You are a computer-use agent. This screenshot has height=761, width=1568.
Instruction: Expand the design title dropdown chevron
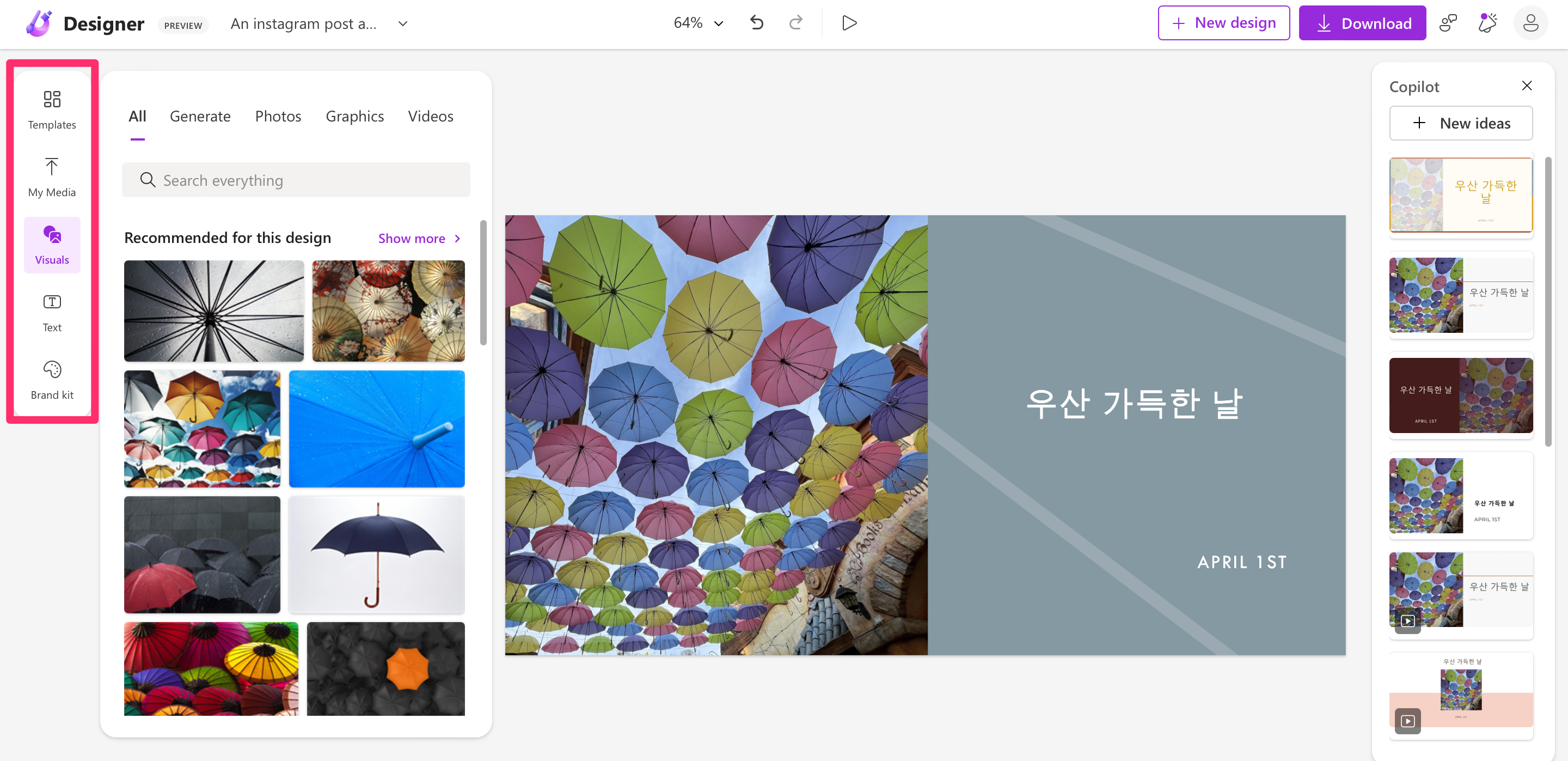(402, 24)
